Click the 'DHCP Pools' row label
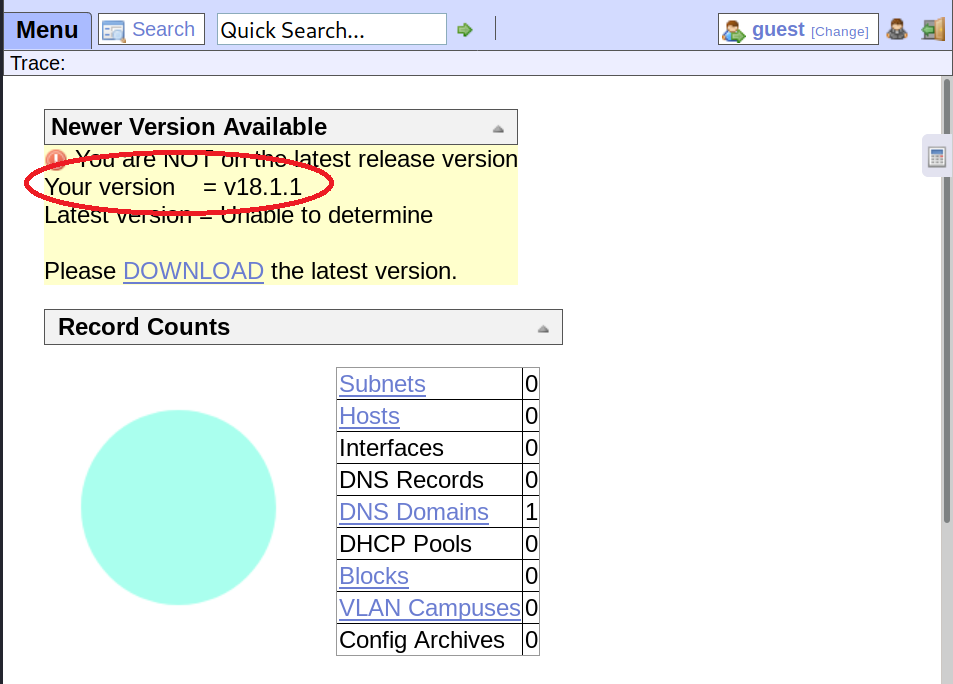953x684 pixels. click(405, 544)
